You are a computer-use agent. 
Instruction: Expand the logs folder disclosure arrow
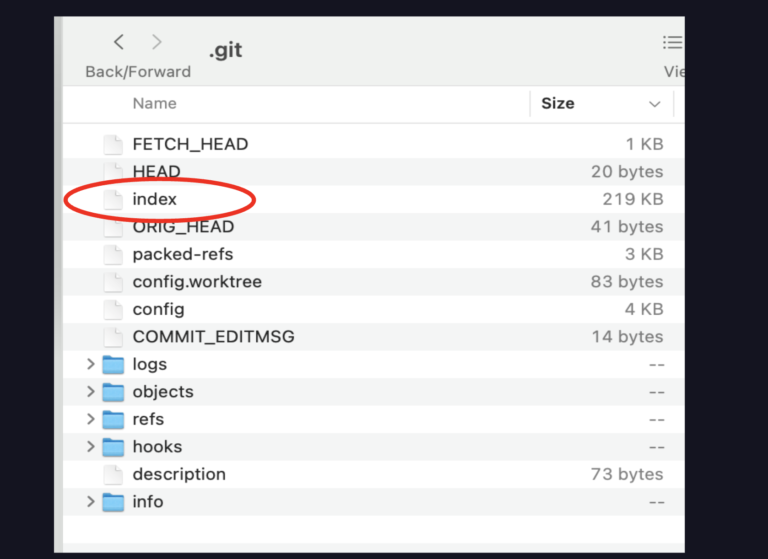(x=91, y=364)
